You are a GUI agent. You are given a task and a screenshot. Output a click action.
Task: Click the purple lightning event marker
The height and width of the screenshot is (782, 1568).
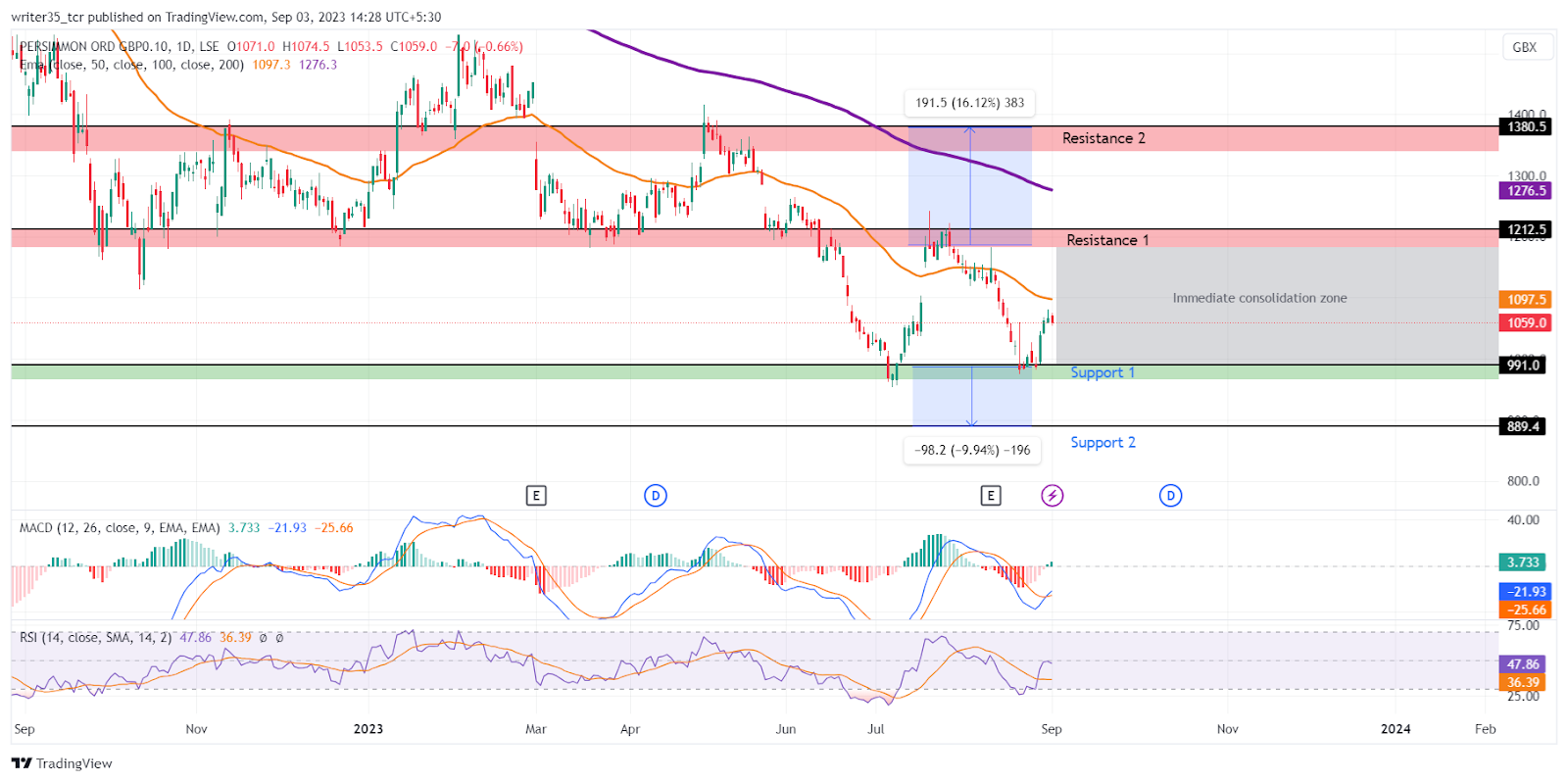(1053, 496)
